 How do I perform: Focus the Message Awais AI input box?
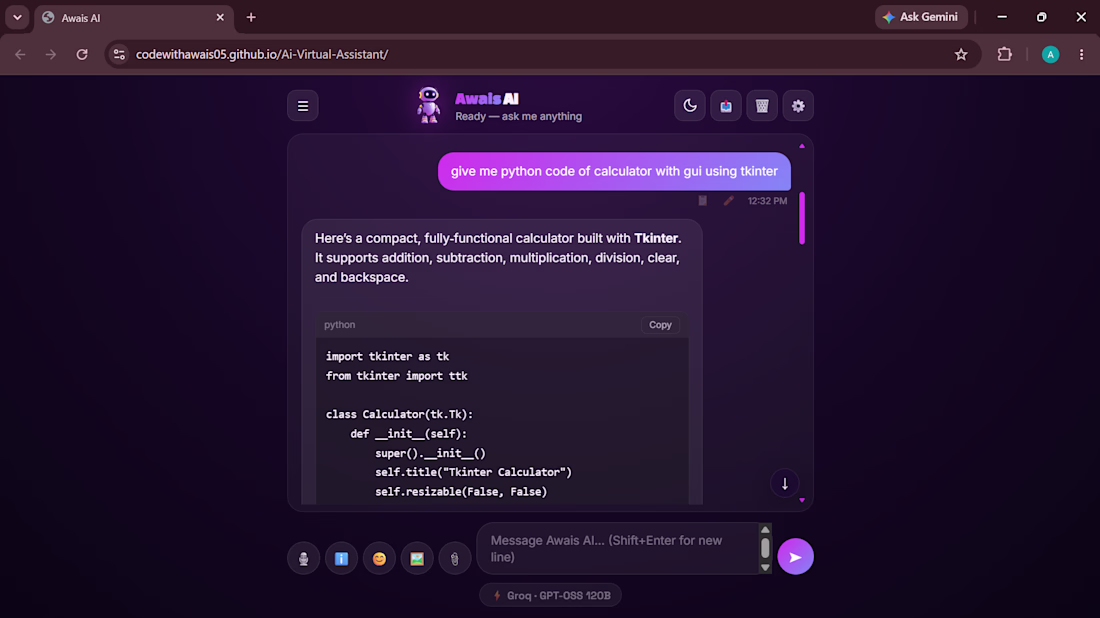[x=617, y=549]
